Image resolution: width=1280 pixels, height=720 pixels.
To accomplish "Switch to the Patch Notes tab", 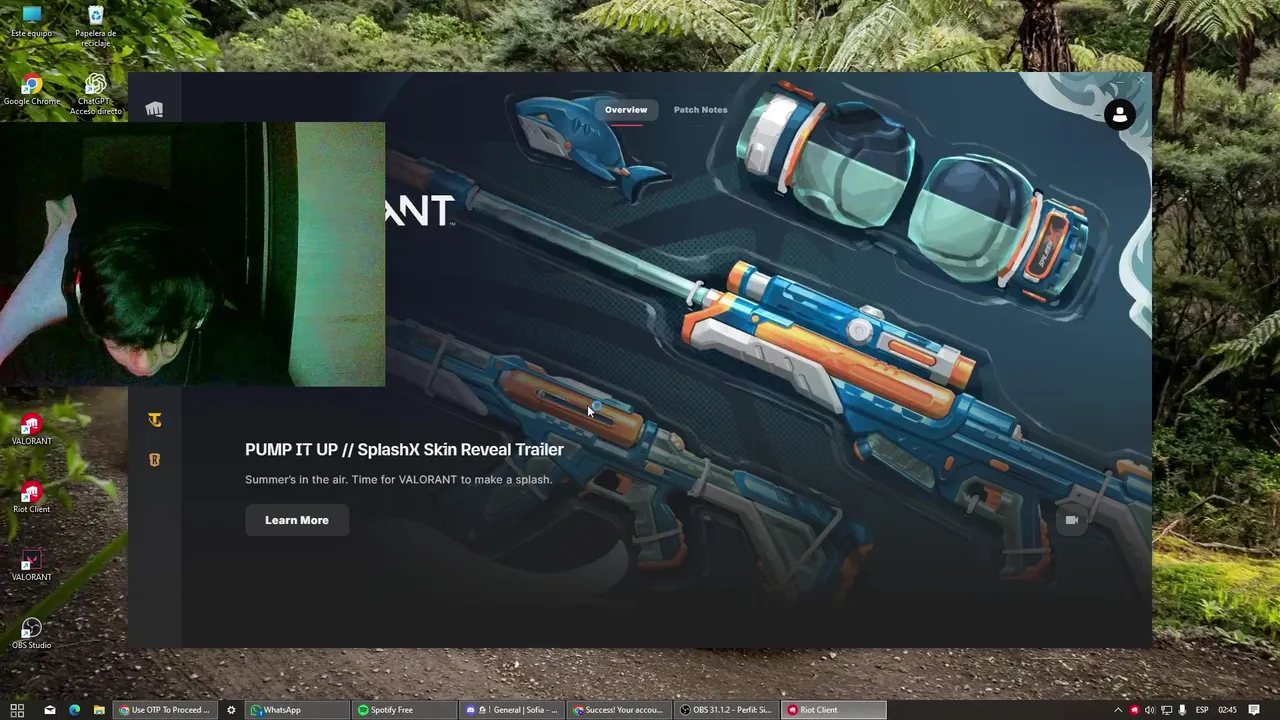I will point(700,110).
